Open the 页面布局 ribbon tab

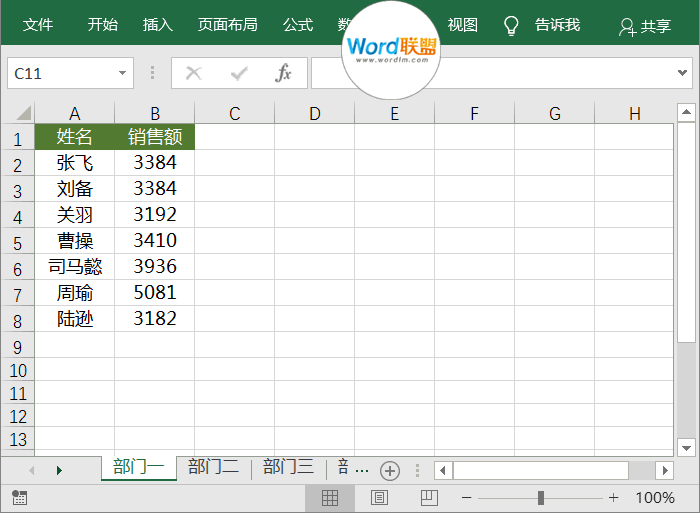tap(228, 25)
